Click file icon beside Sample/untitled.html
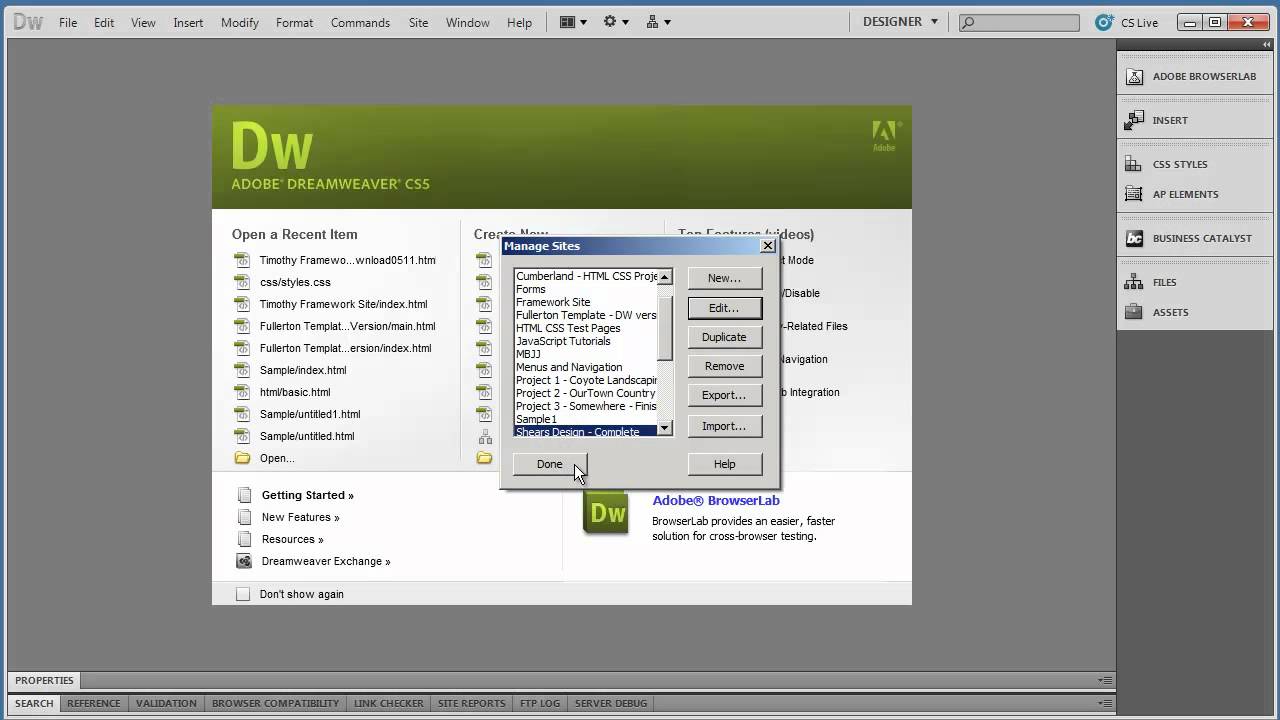 [241, 436]
